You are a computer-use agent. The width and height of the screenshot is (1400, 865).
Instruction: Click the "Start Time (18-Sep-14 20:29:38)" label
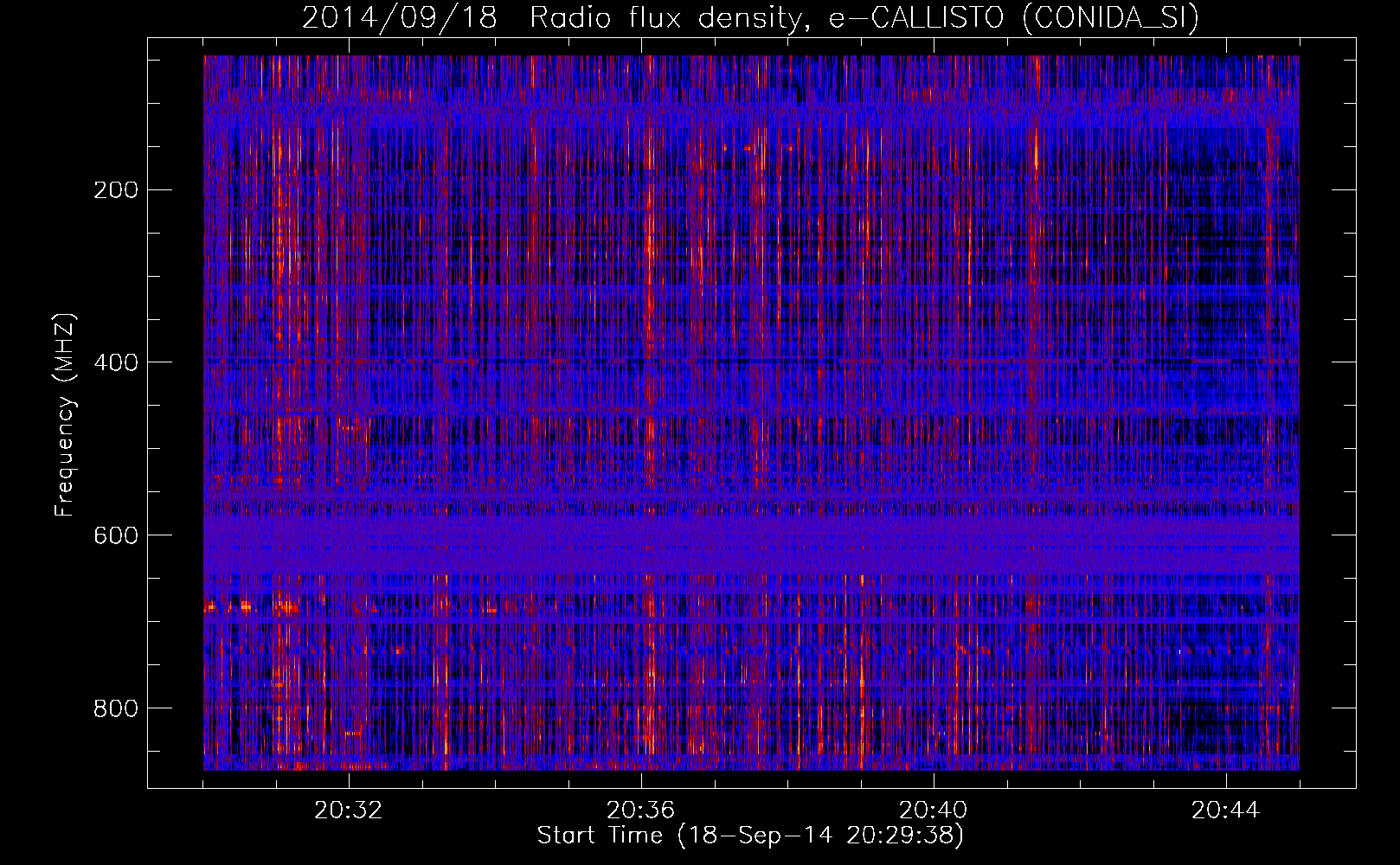[x=751, y=836]
